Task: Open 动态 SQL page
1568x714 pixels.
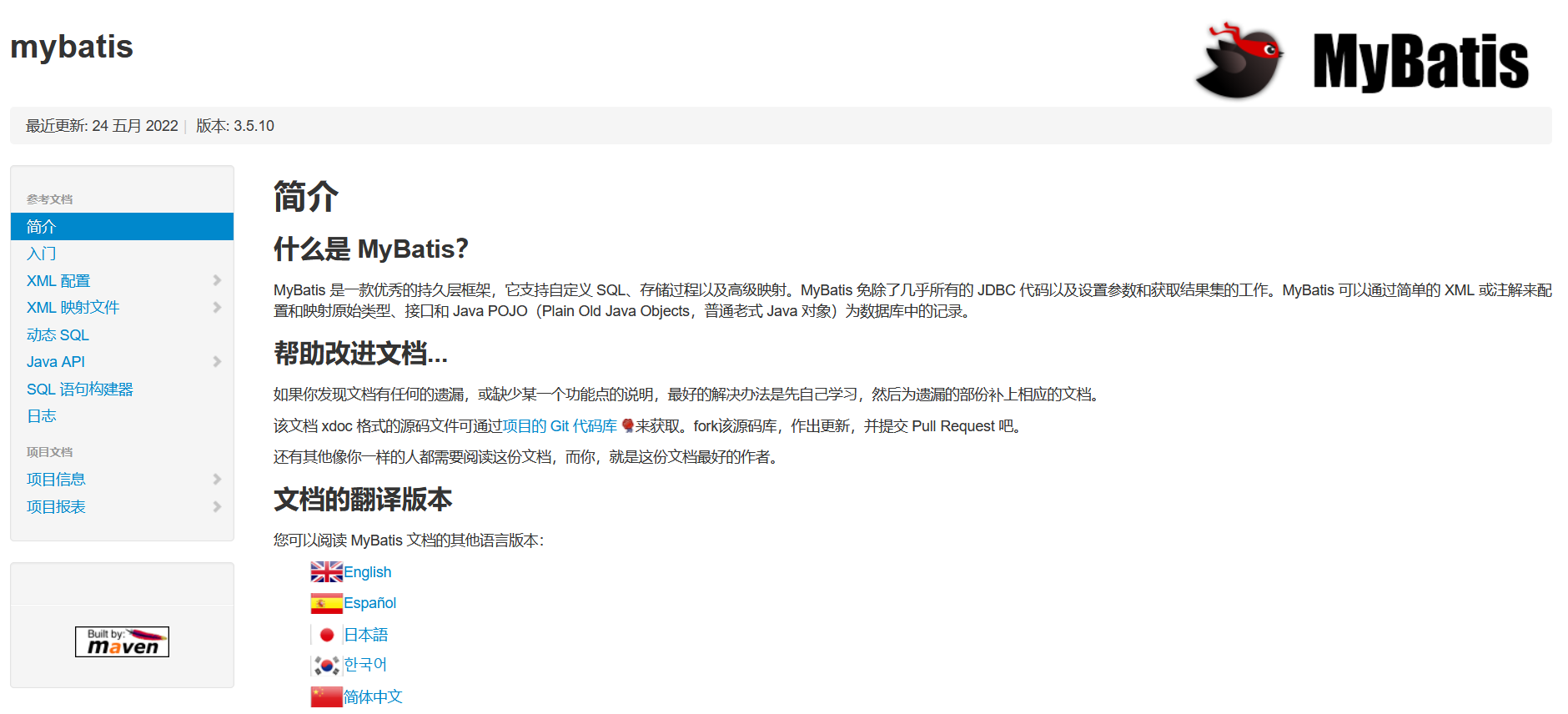Action: click(x=58, y=335)
